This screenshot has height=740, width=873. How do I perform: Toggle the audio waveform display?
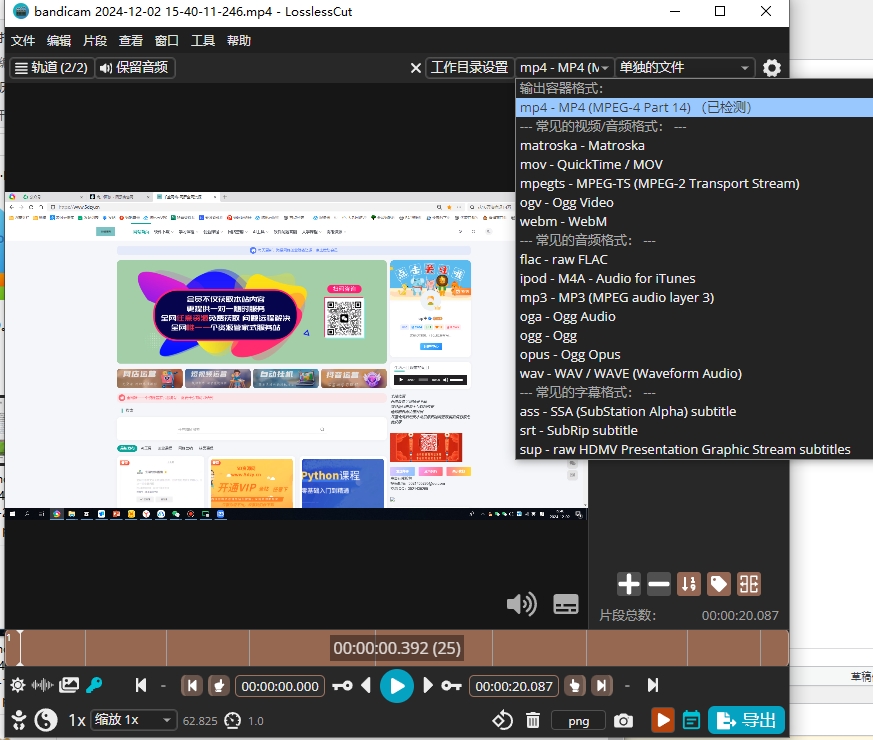coord(42,685)
